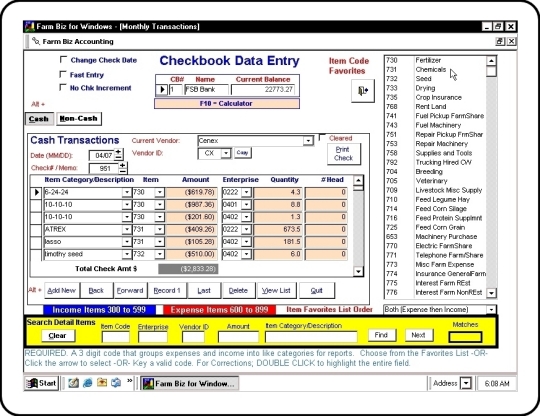Click the Enterprise search field

coord(153,337)
